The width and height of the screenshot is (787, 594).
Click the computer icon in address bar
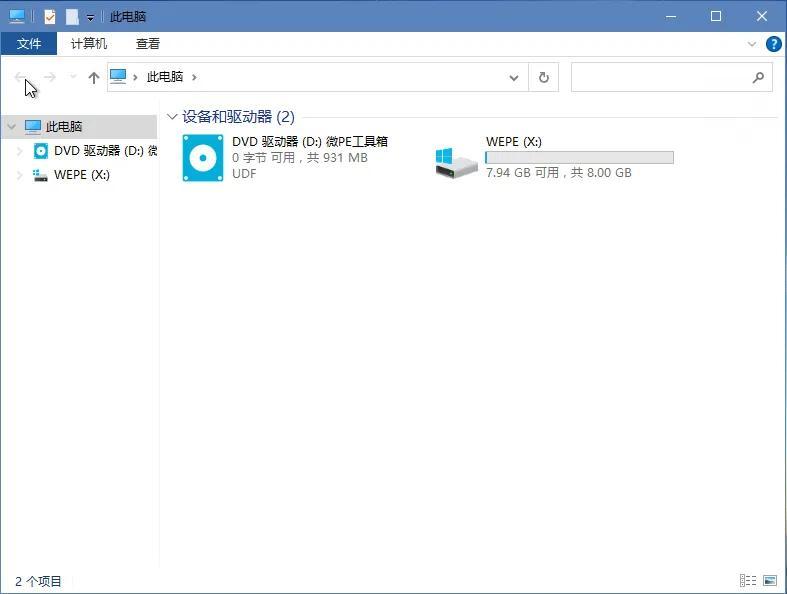click(118, 77)
